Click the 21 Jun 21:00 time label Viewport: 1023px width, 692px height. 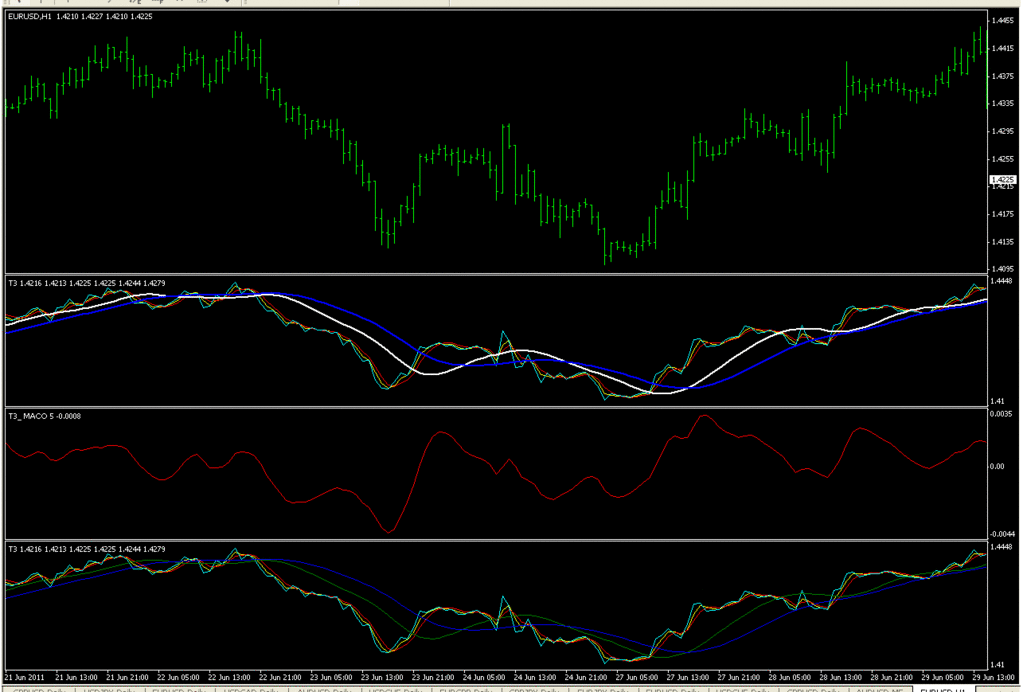coord(127,678)
